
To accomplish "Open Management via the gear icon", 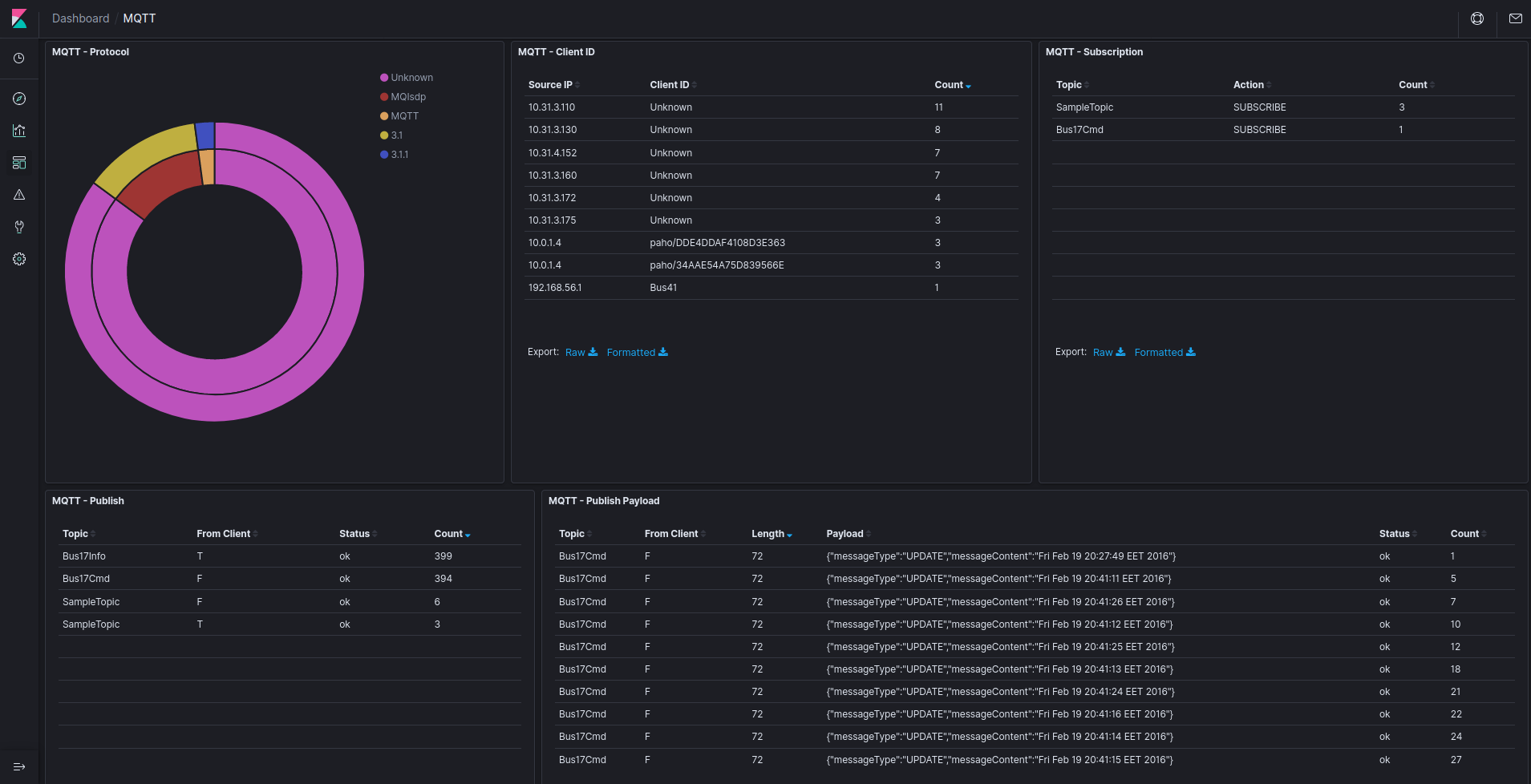I will pos(18,258).
